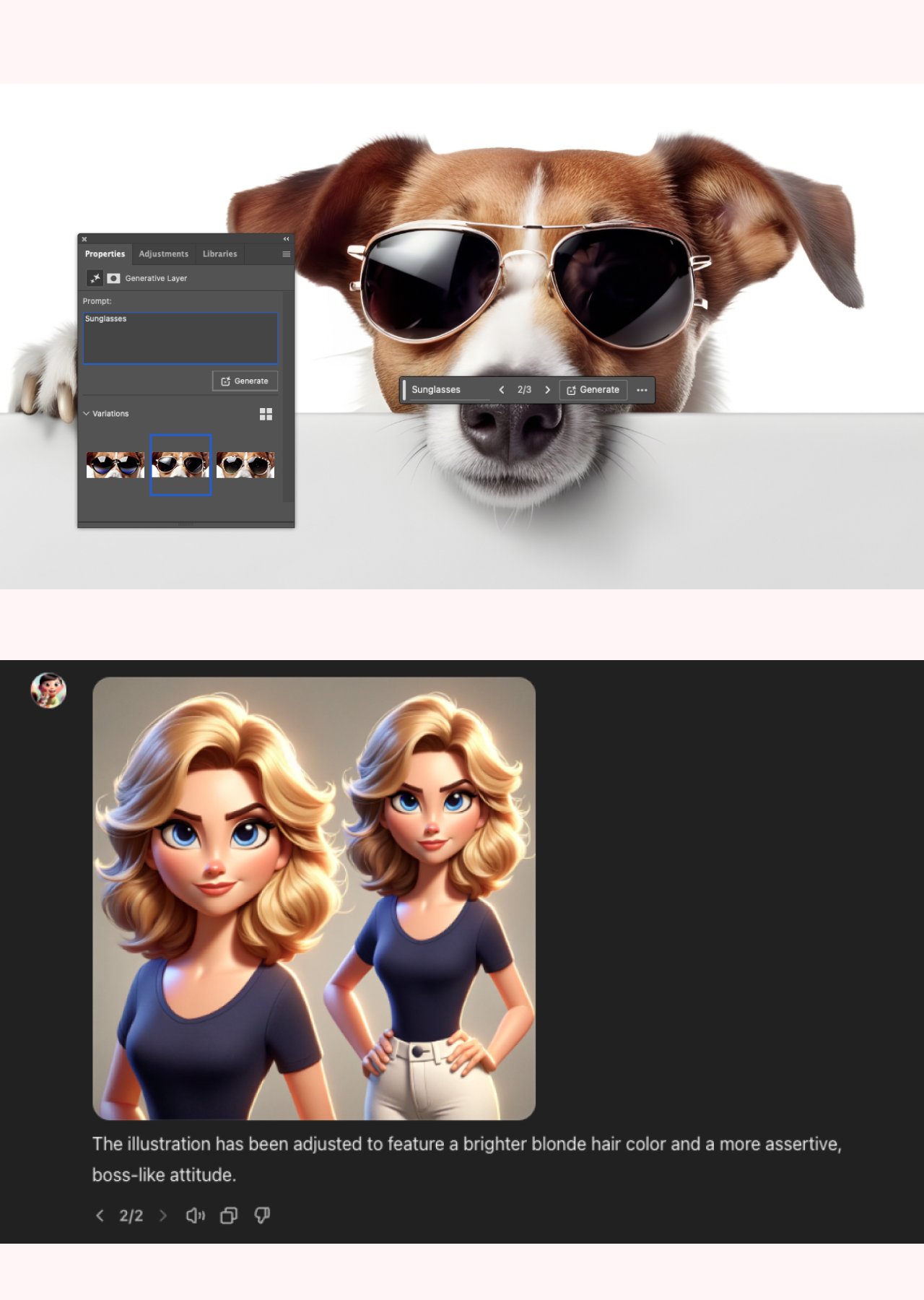This screenshot has width=924, height=1300.
Task: Copy the chat response with the copy icon
Action: coord(229,1215)
